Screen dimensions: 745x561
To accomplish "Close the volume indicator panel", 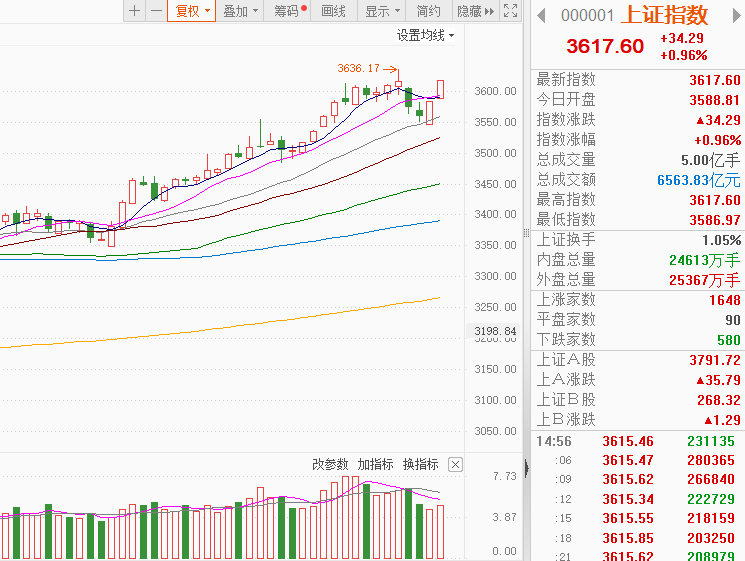I will point(455,465).
